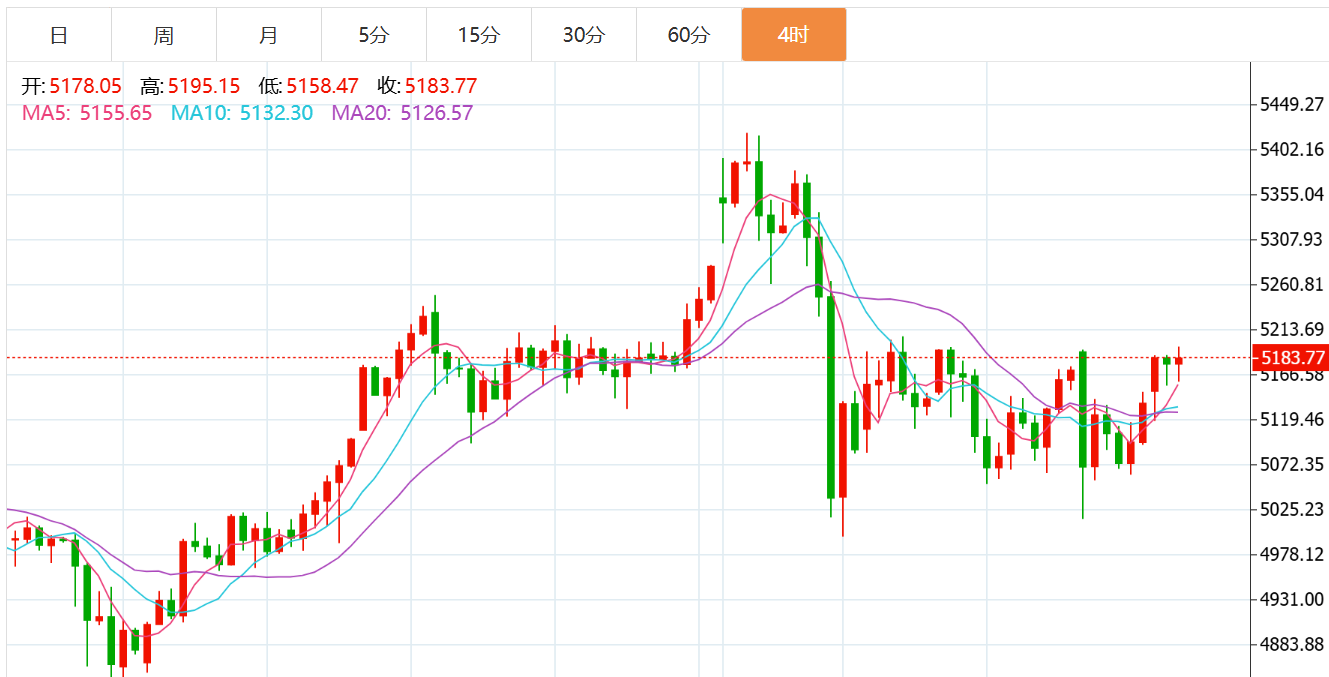Change chart to the 60分 timeframe
This screenshot has width=1329, height=677.
(x=688, y=35)
